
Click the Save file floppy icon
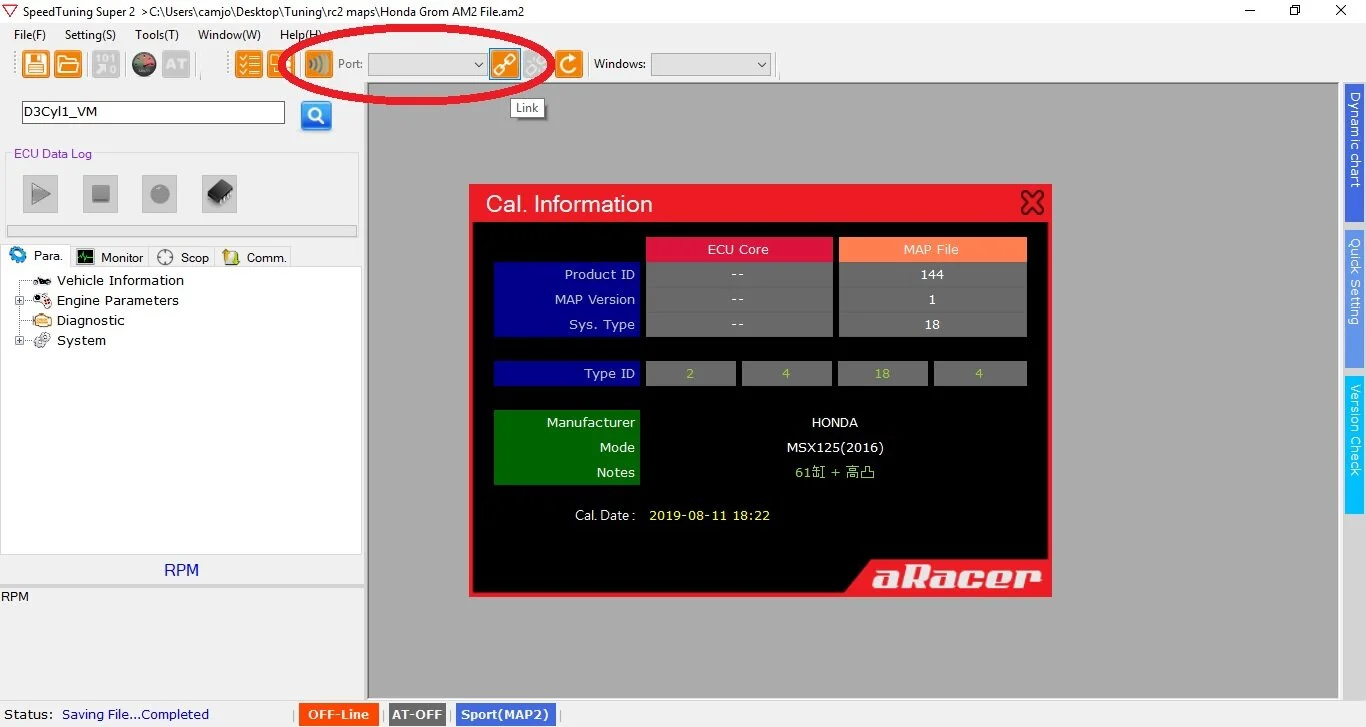tap(36, 64)
